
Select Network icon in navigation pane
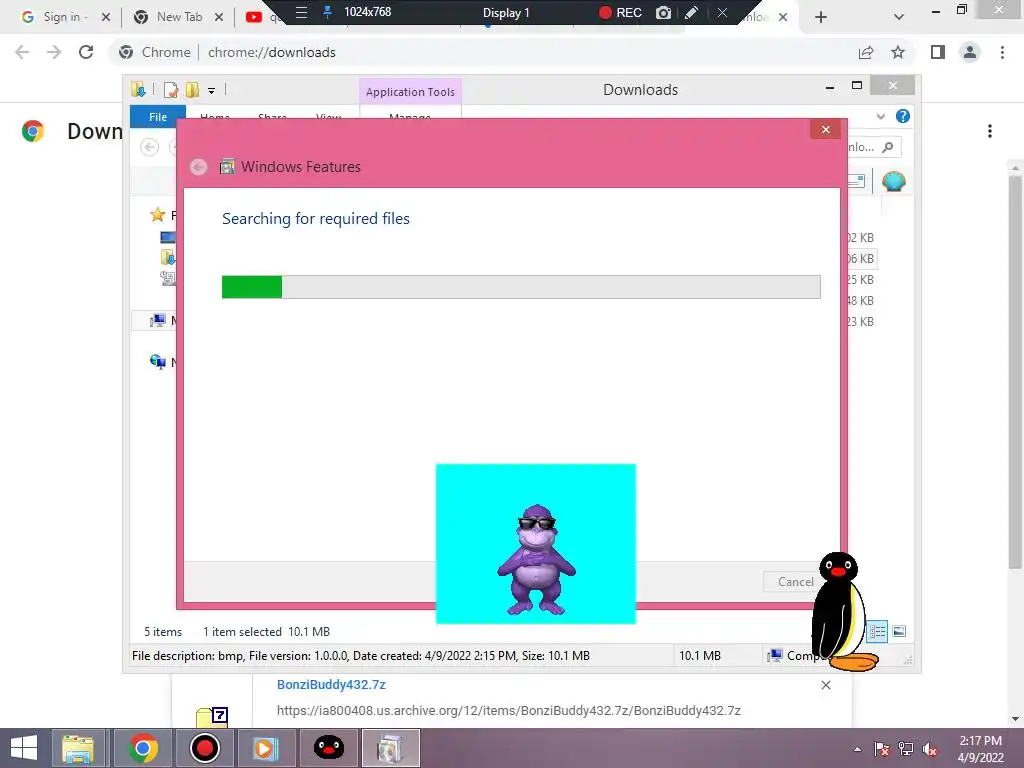[x=157, y=362]
